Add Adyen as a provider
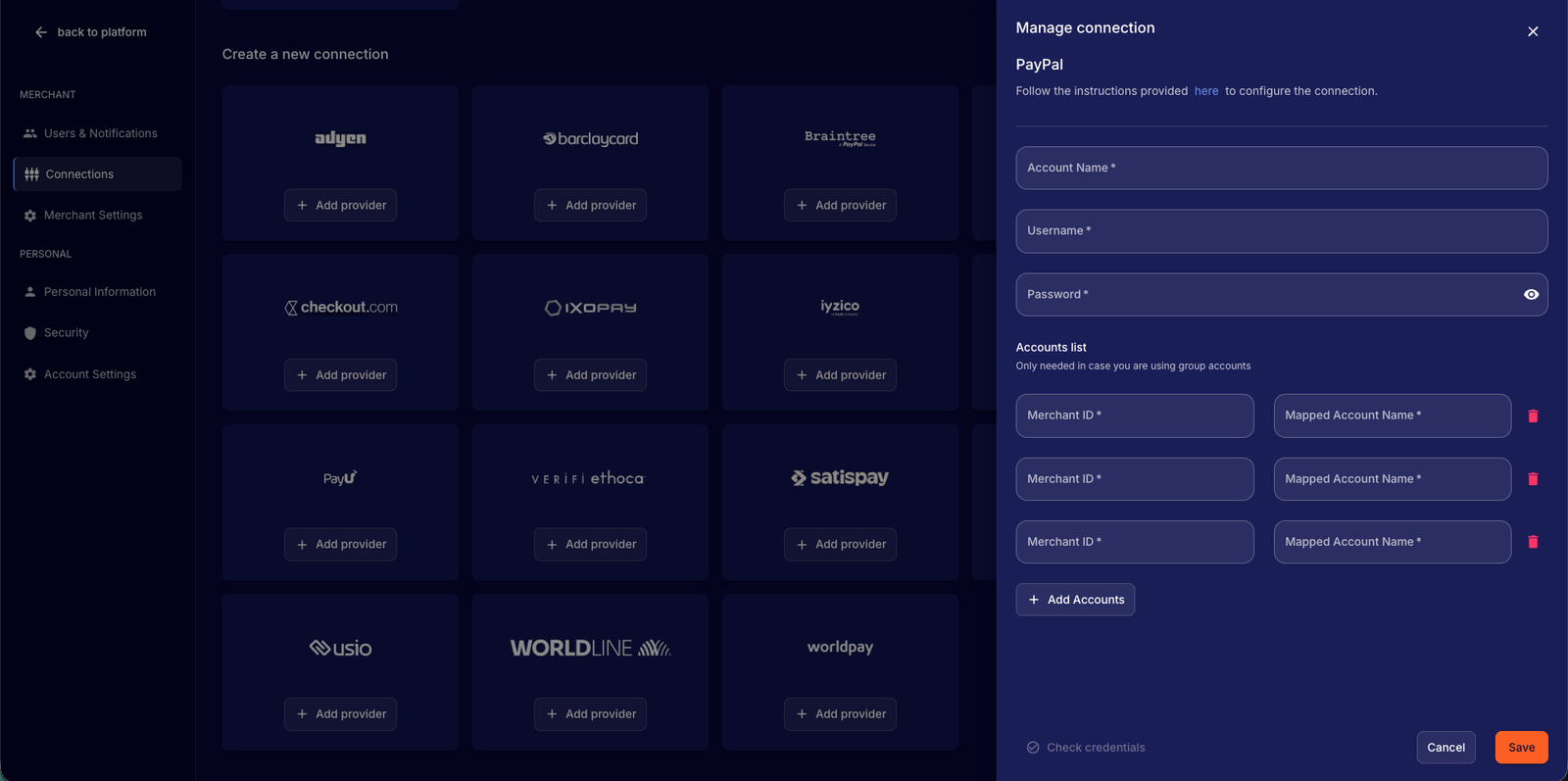Viewport: 1568px width, 781px height. 340,206
